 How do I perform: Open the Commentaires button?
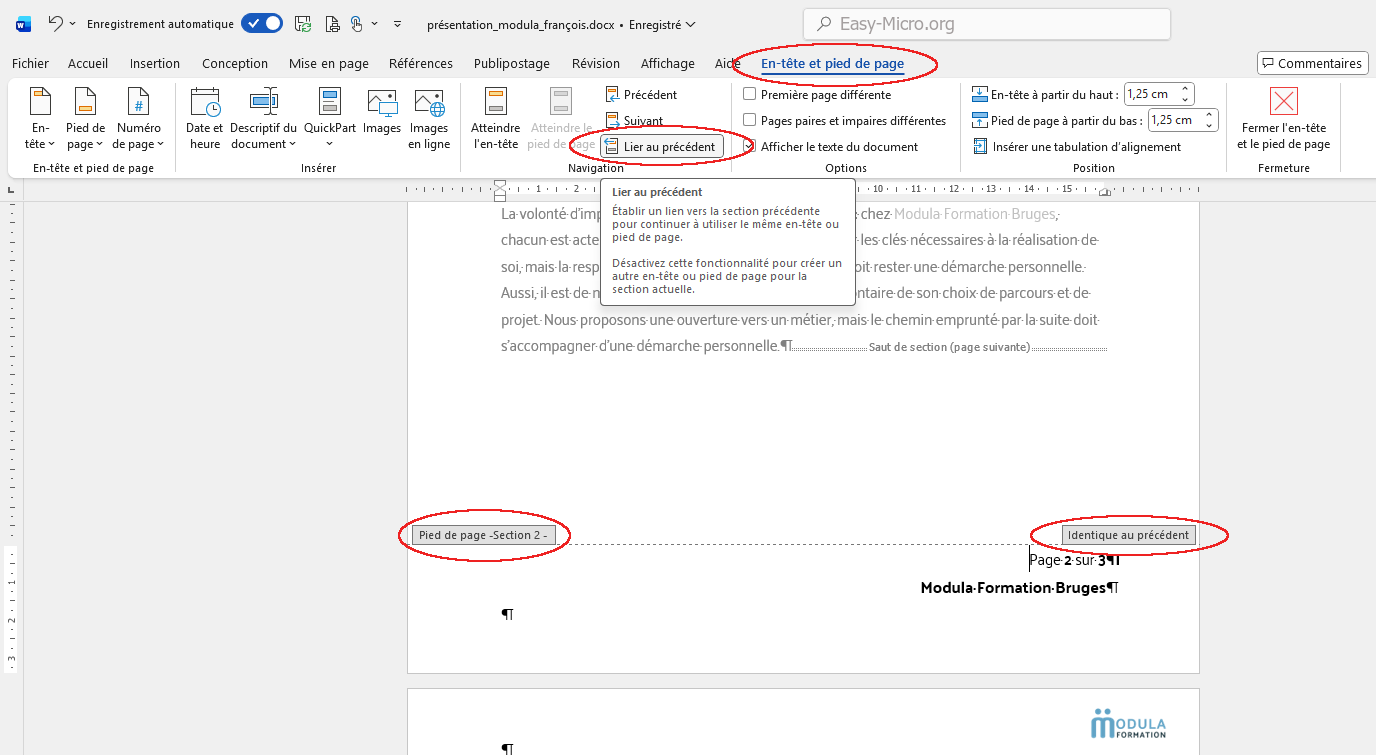pyautogui.click(x=1312, y=64)
